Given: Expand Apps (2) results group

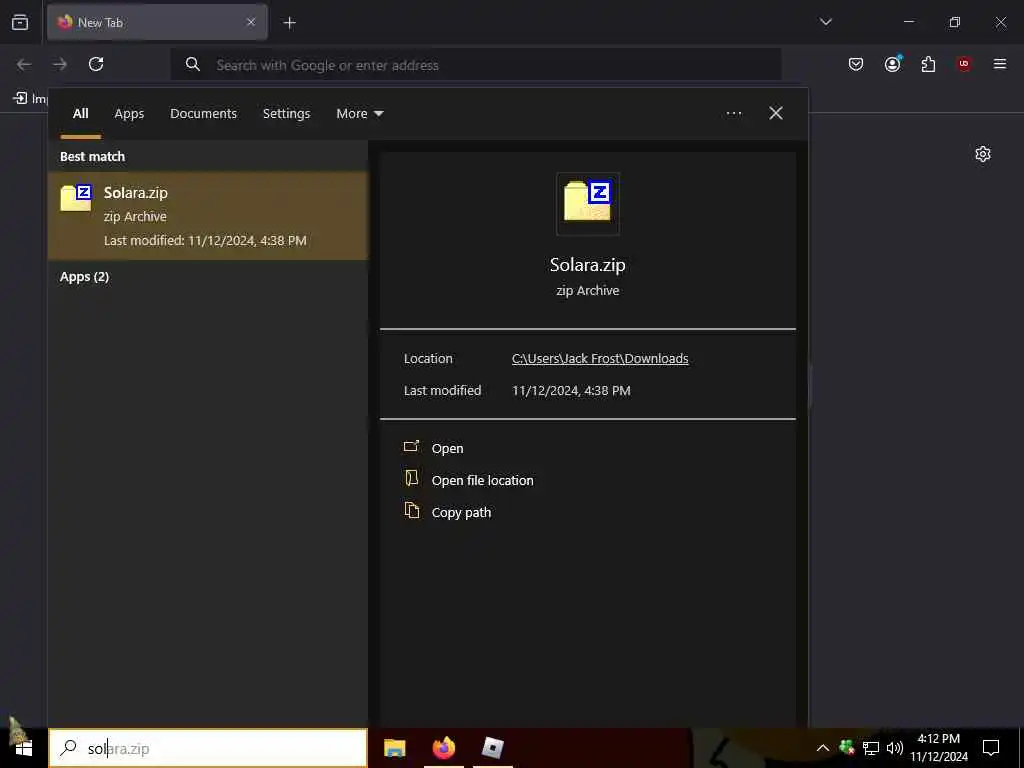Looking at the screenshot, I should [84, 277].
